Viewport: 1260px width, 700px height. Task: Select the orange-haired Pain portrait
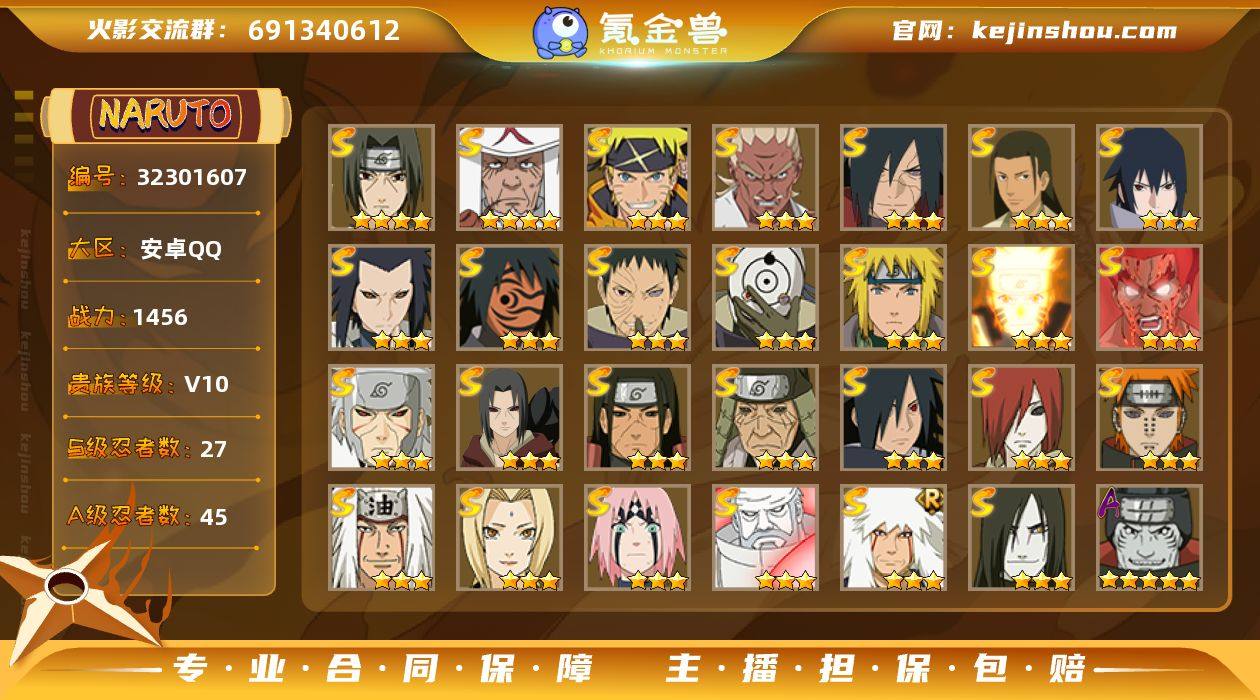(x=1149, y=418)
